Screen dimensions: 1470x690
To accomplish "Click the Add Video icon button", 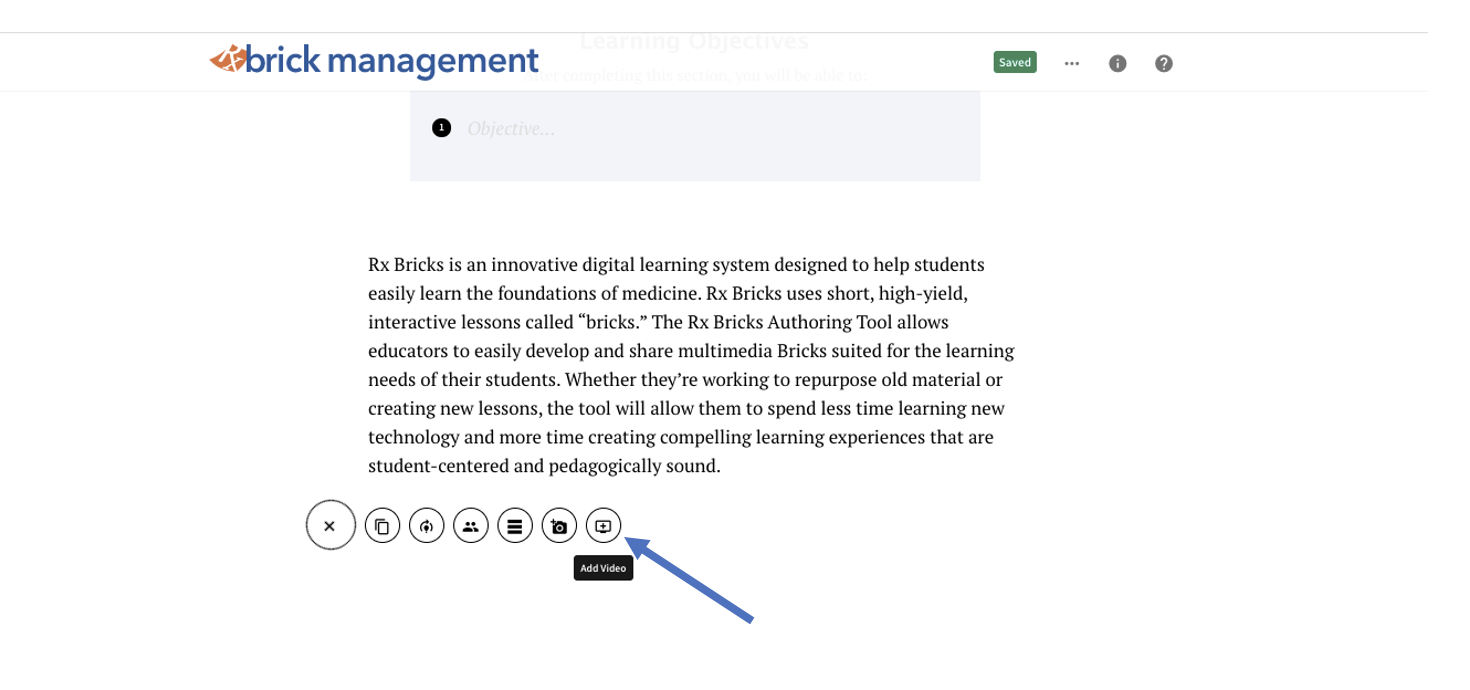I will click(x=603, y=525).
